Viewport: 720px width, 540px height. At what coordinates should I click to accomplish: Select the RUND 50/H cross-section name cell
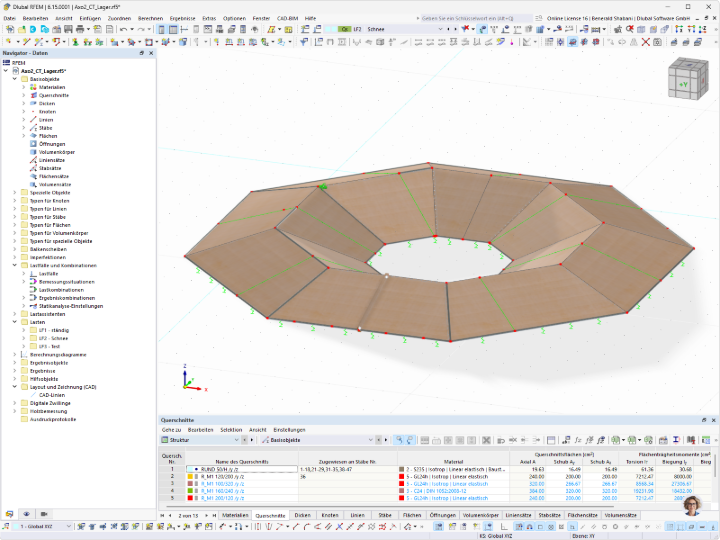point(242,469)
